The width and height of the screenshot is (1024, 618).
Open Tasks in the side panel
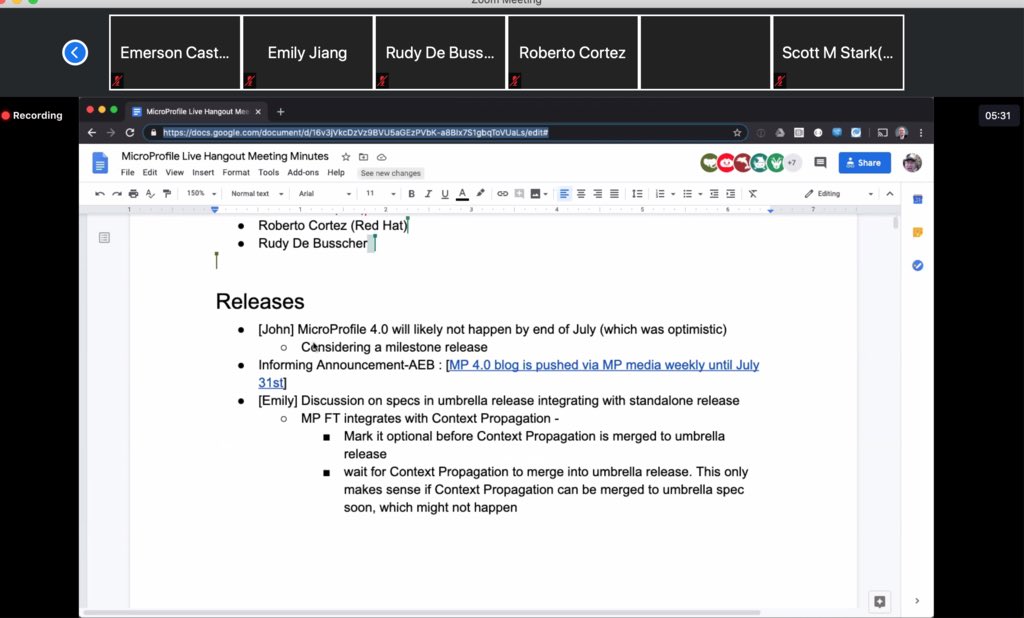point(918,265)
